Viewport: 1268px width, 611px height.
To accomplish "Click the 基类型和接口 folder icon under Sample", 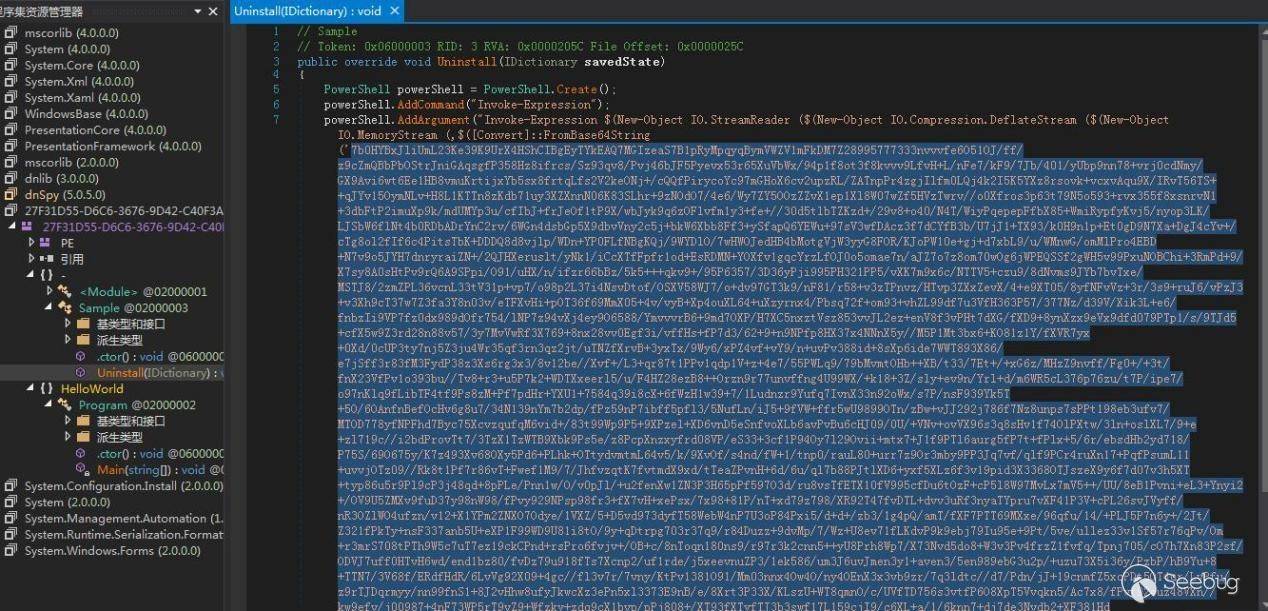I will click(x=83, y=324).
